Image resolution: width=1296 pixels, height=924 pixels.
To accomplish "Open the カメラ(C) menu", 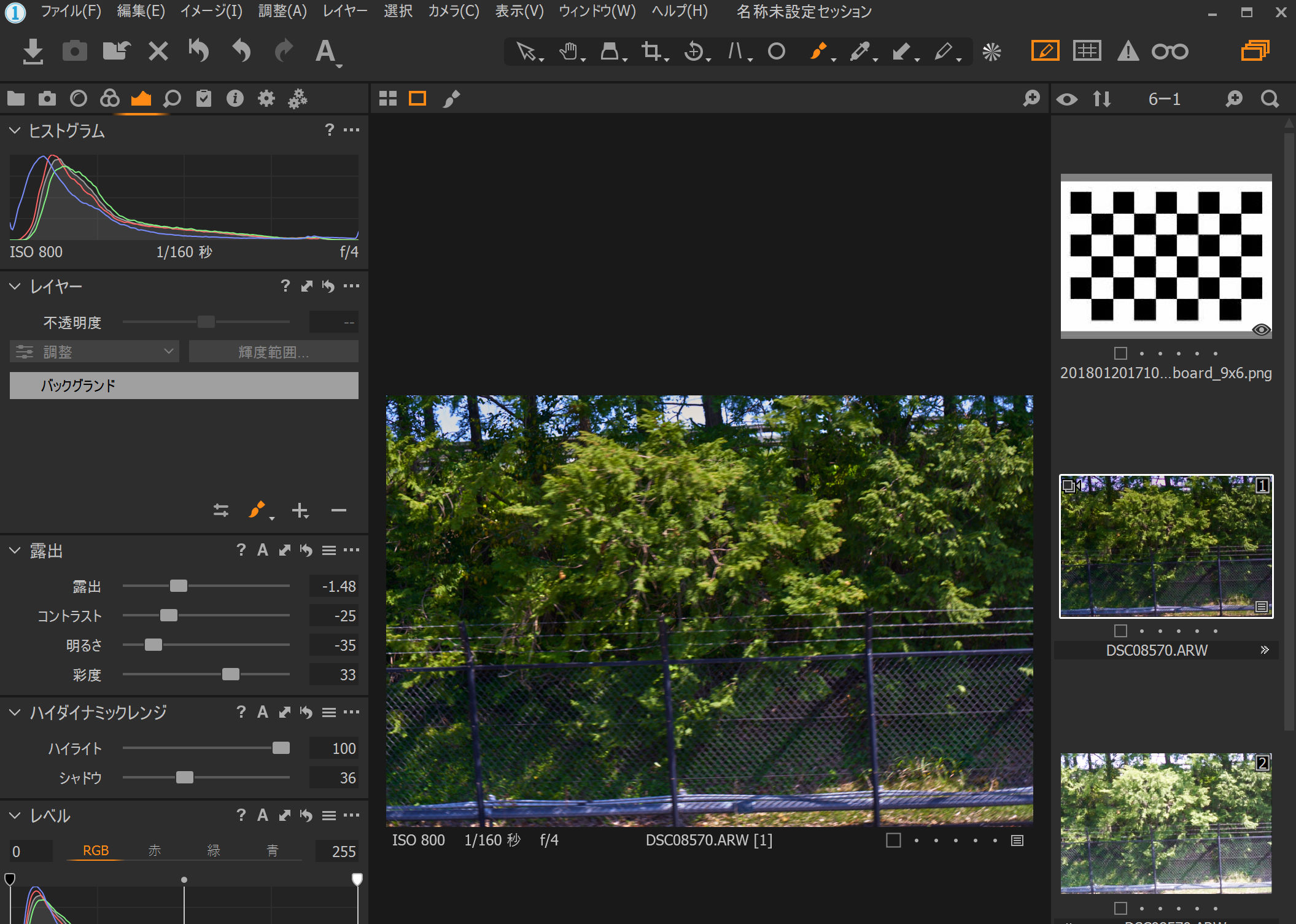I will [x=453, y=11].
